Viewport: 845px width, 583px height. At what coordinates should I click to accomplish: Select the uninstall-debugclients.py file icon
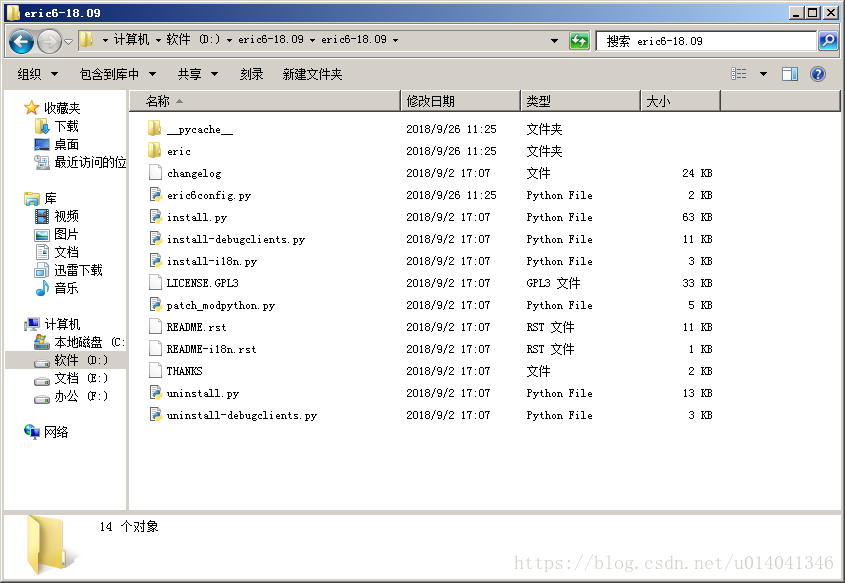[155, 415]
